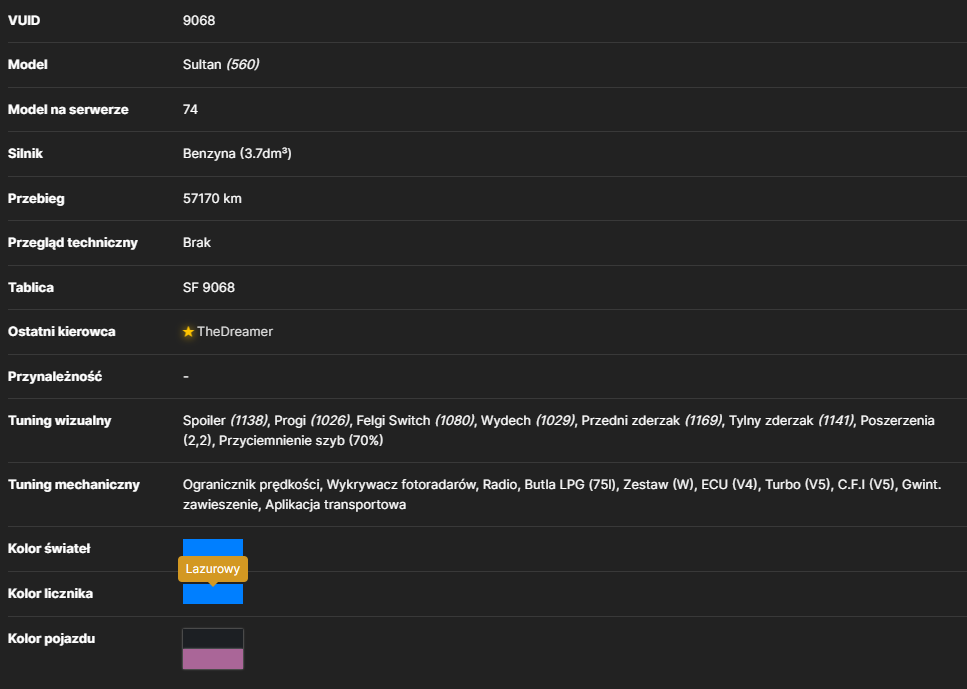Click the Tuning wizualny label
The image size is (967, 689).
coord(60,421)
